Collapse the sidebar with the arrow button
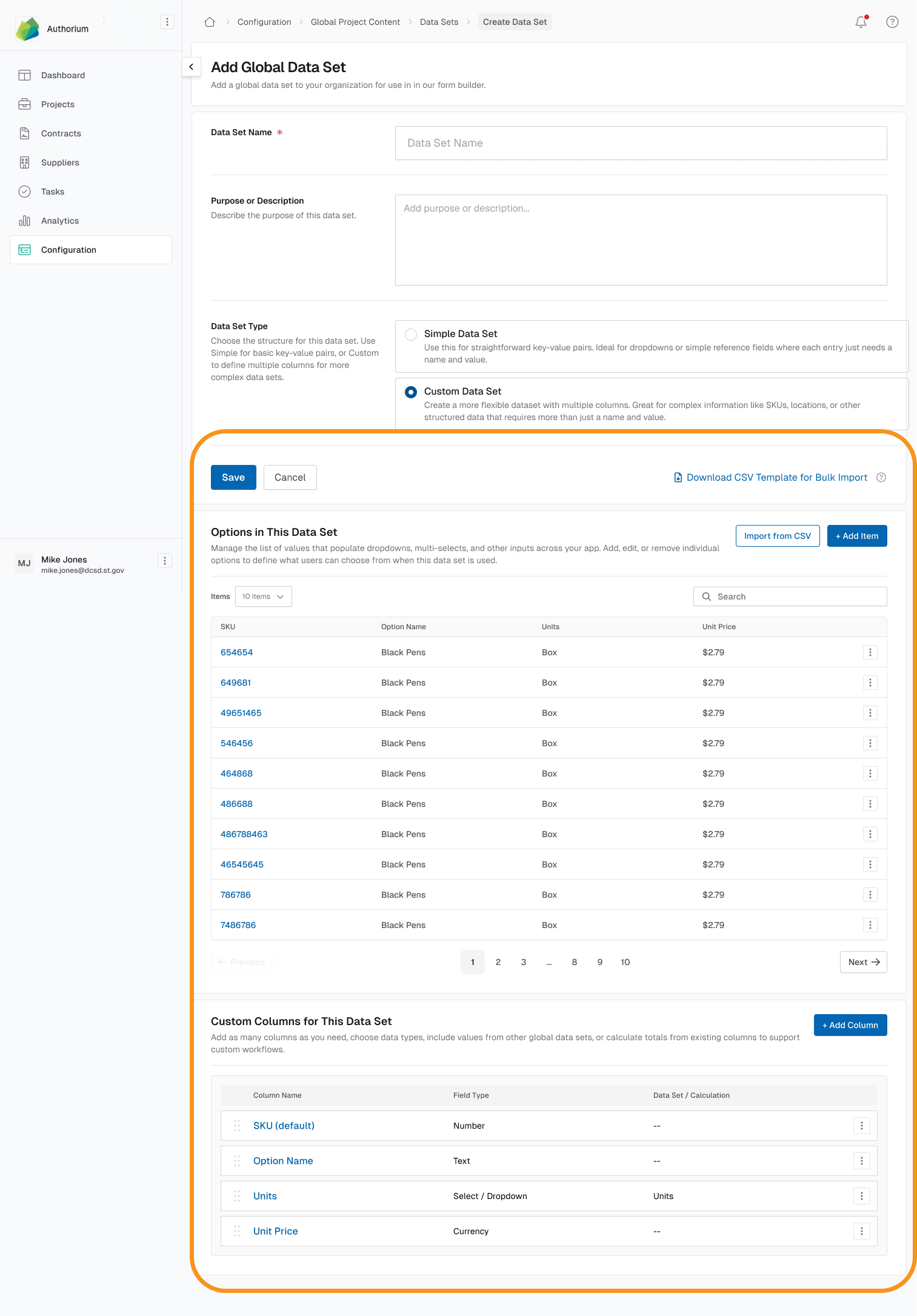 pyautogui.click(x=192, y=67)
